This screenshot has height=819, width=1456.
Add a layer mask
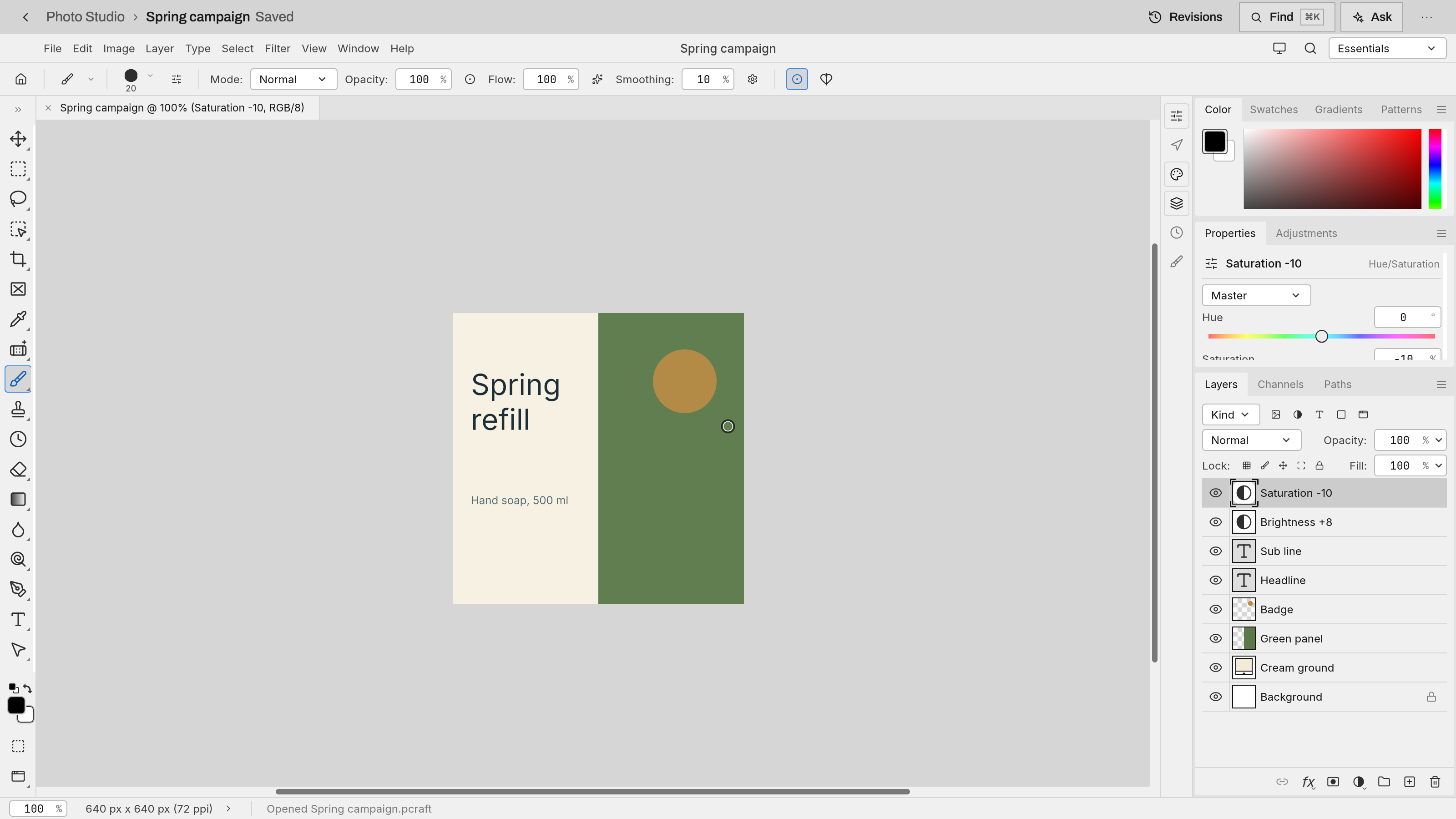(1333, 782)
